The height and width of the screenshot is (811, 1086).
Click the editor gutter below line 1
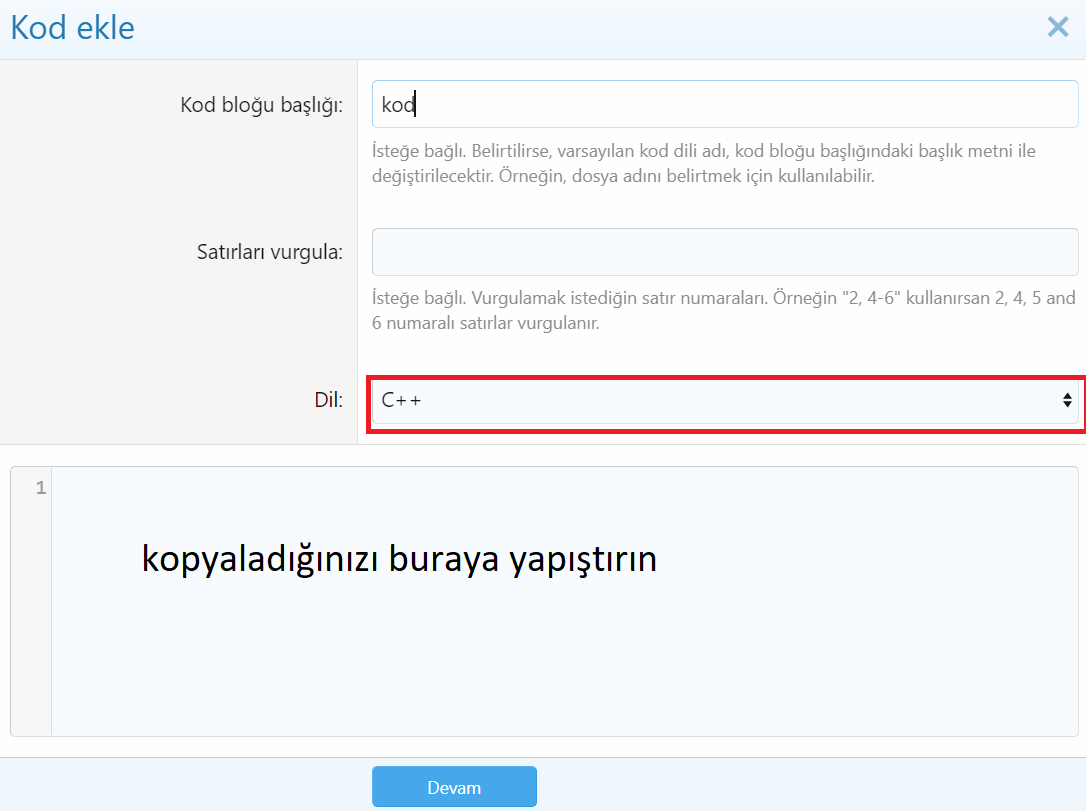(x=31, y=620)
